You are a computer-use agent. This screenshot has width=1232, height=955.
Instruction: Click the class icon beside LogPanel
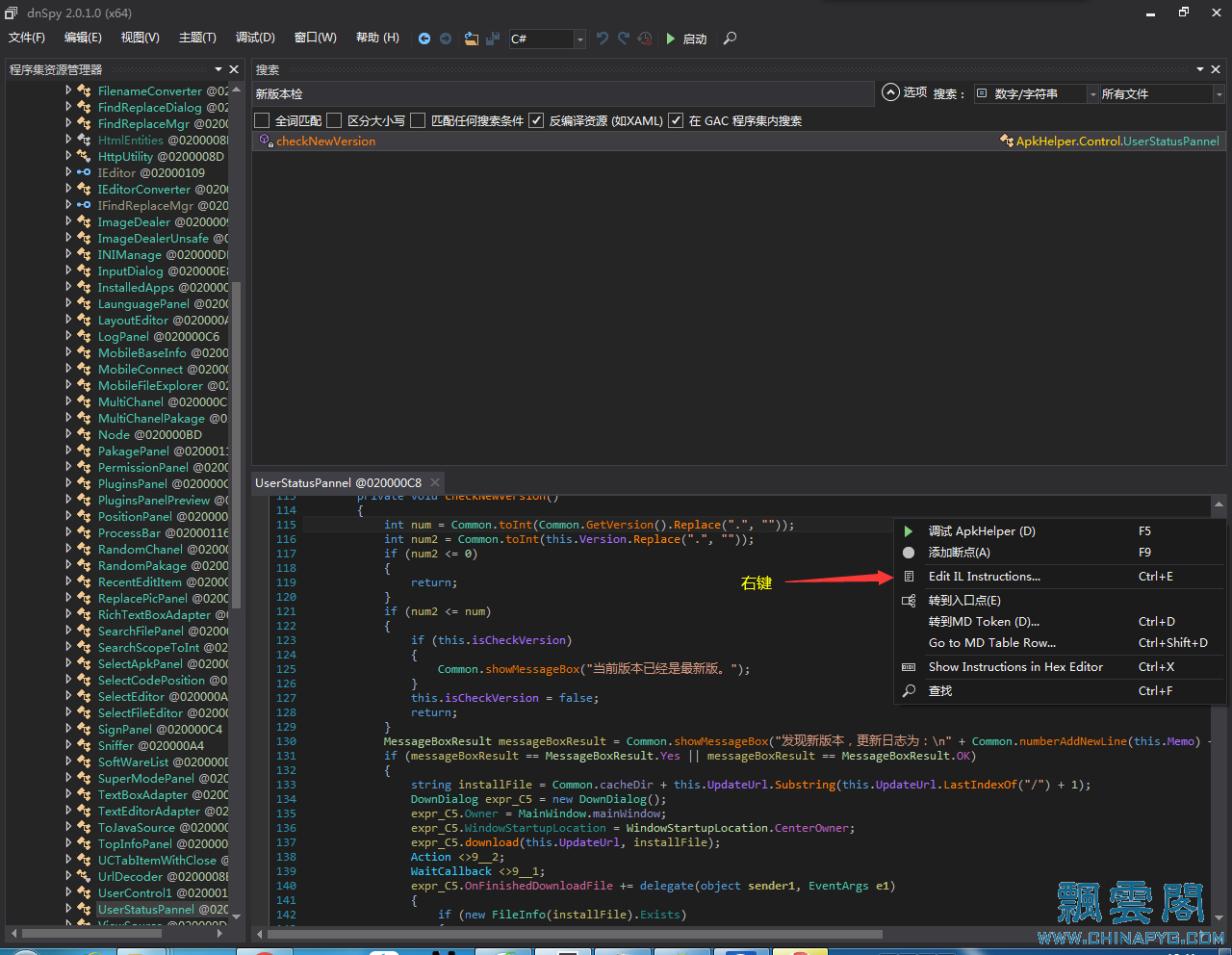tap(85, 336)
